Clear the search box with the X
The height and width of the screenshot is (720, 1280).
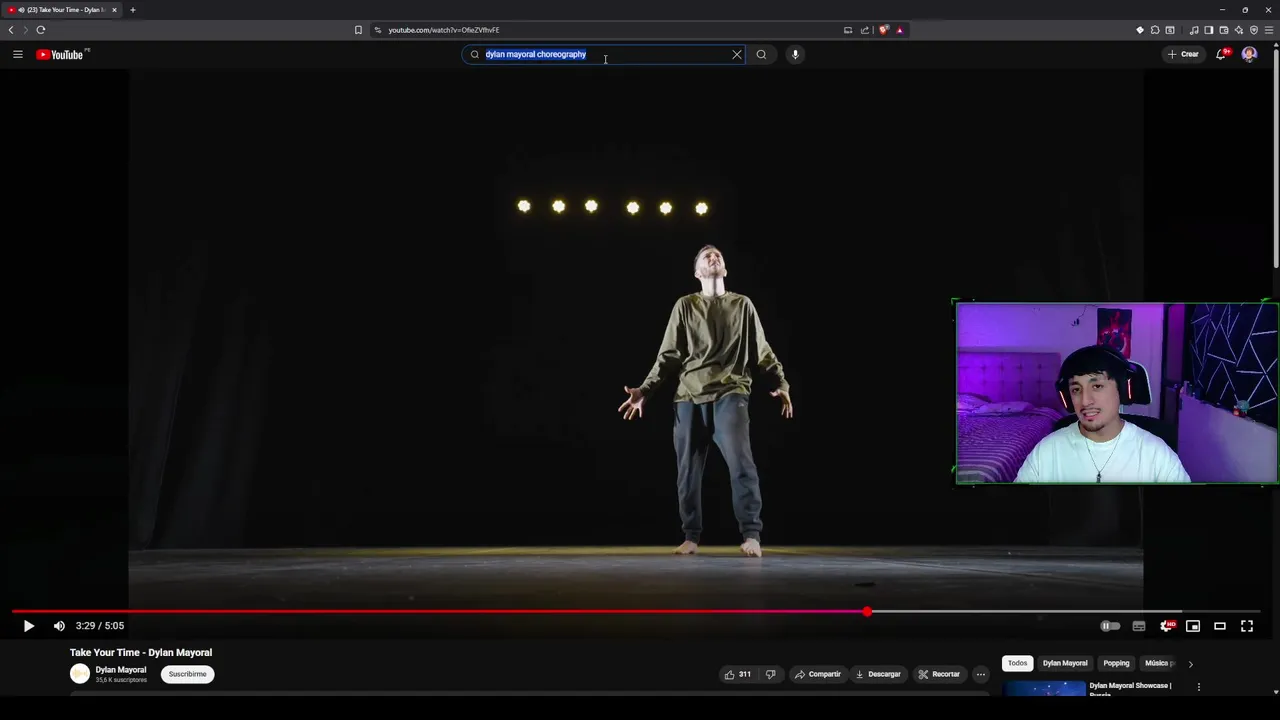coord(737,54)
